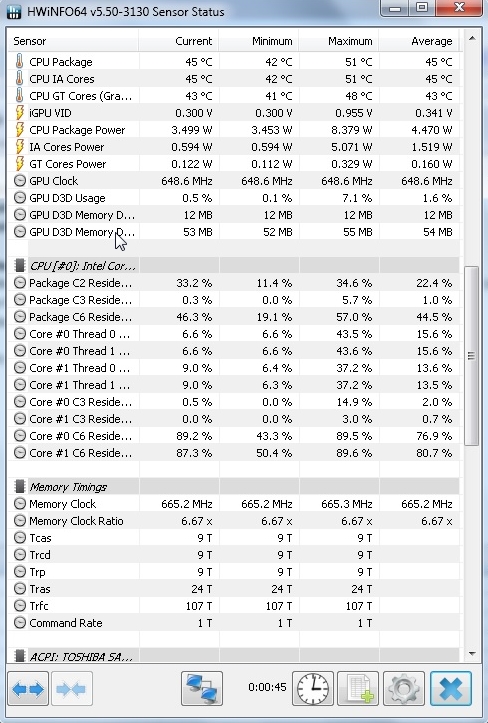Select the GPU Clock sensor row
Viewport: 488px width, 723px height.
click(x=233, y=181)
